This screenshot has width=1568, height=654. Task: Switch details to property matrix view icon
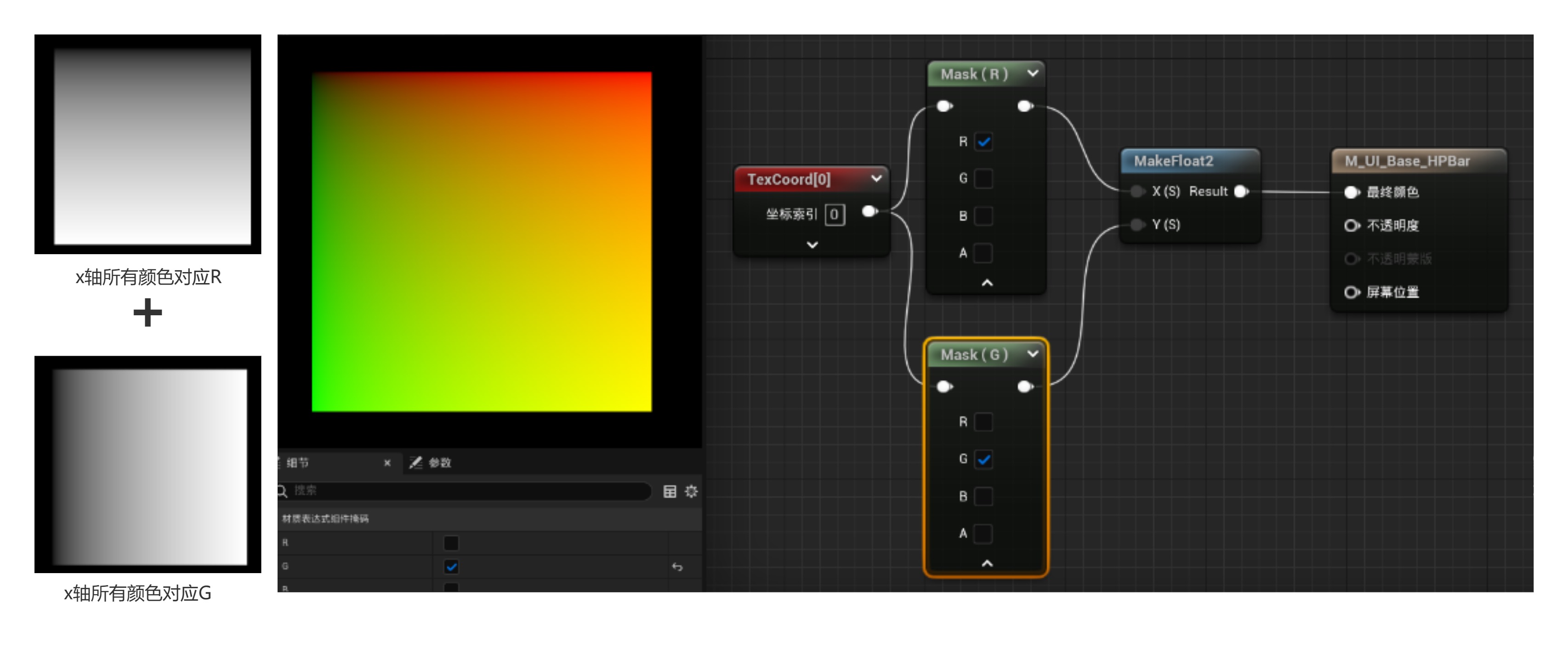coord(670,491)
